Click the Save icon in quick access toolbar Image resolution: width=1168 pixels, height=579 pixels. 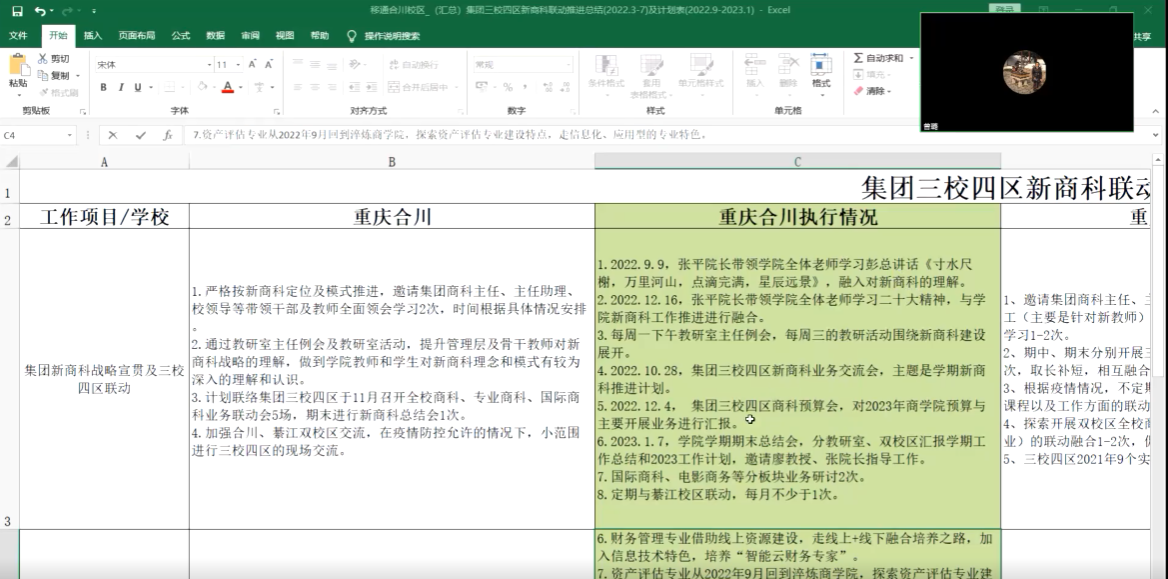17,11
